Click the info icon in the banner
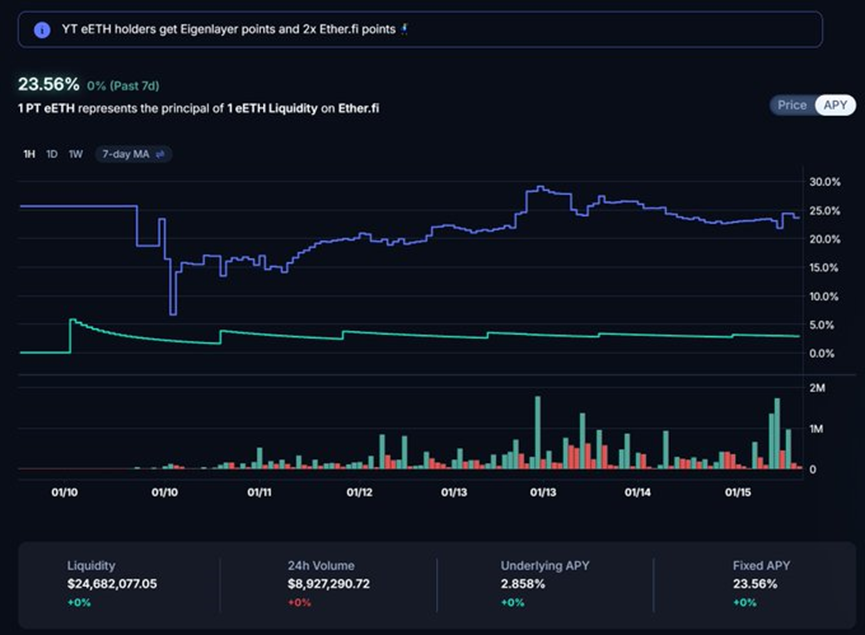Viewport: 865px width, 635px height. pos(41,30)
